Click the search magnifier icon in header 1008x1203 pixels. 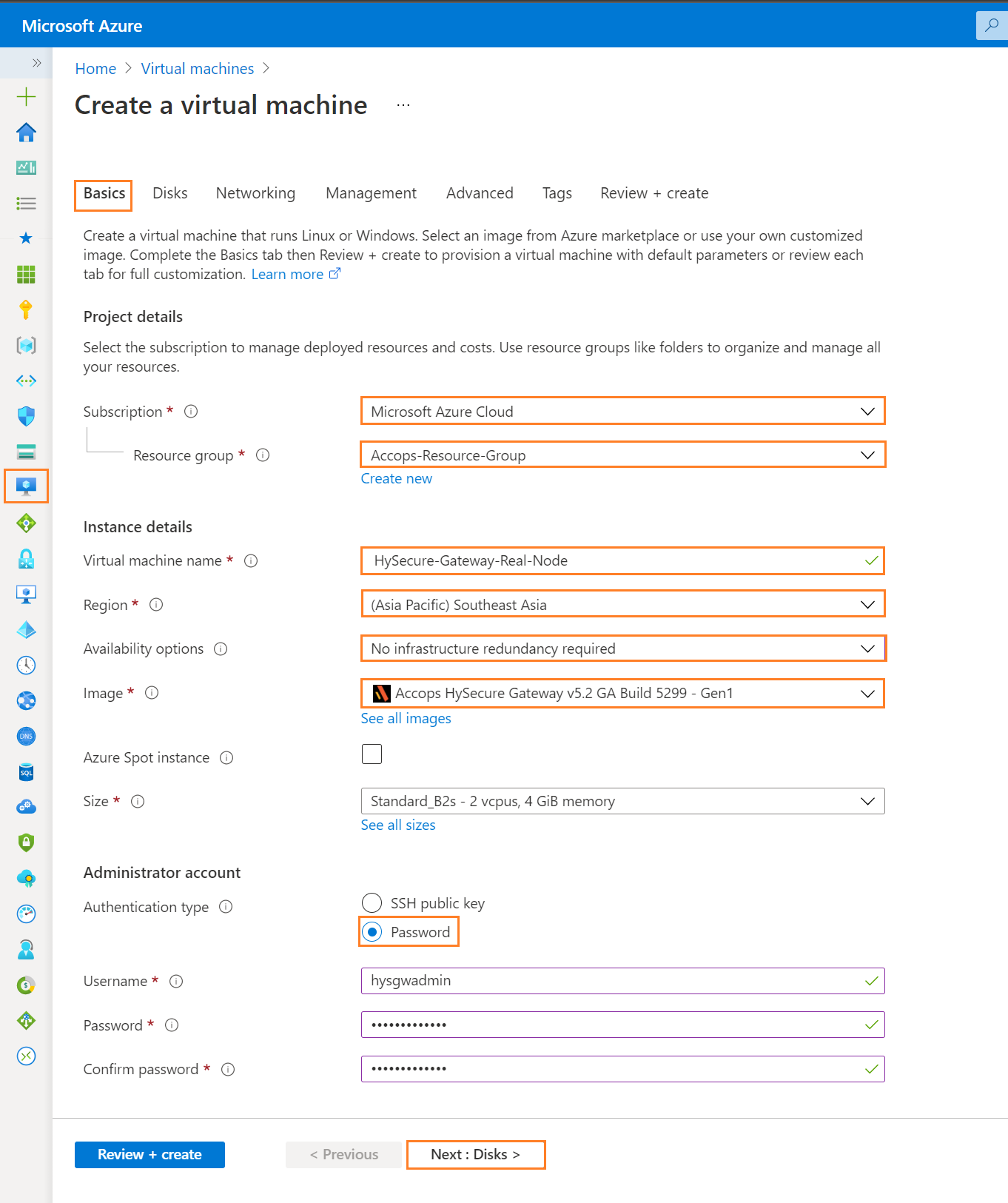tap(992, 25)
